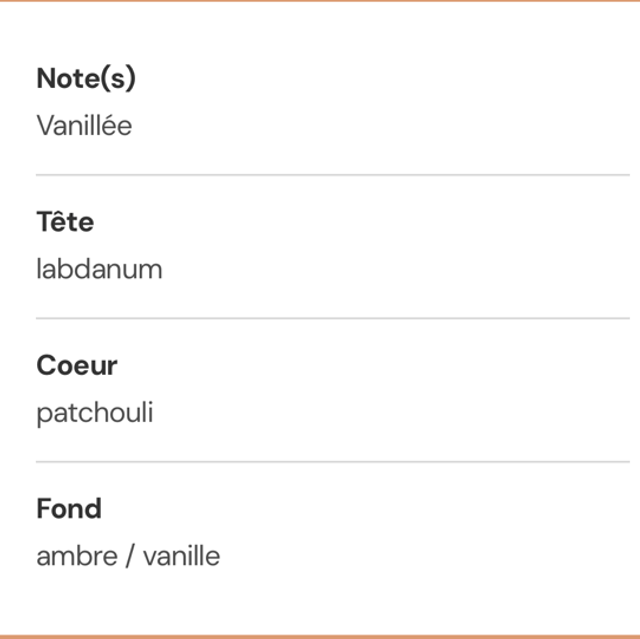Click the orange border at the bottom

(320, 636)
